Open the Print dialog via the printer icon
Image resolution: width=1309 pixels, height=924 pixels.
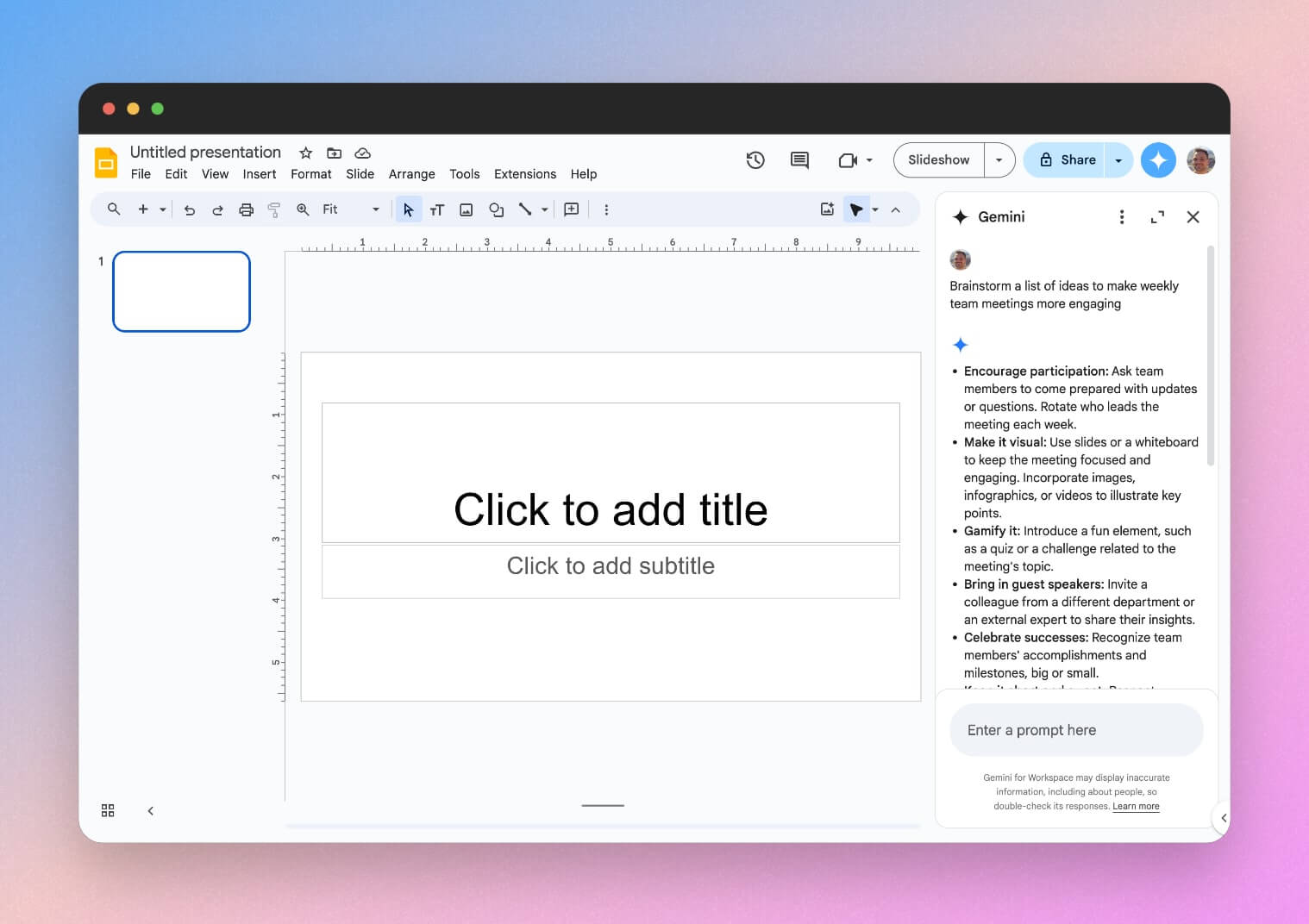click(247, 209)
